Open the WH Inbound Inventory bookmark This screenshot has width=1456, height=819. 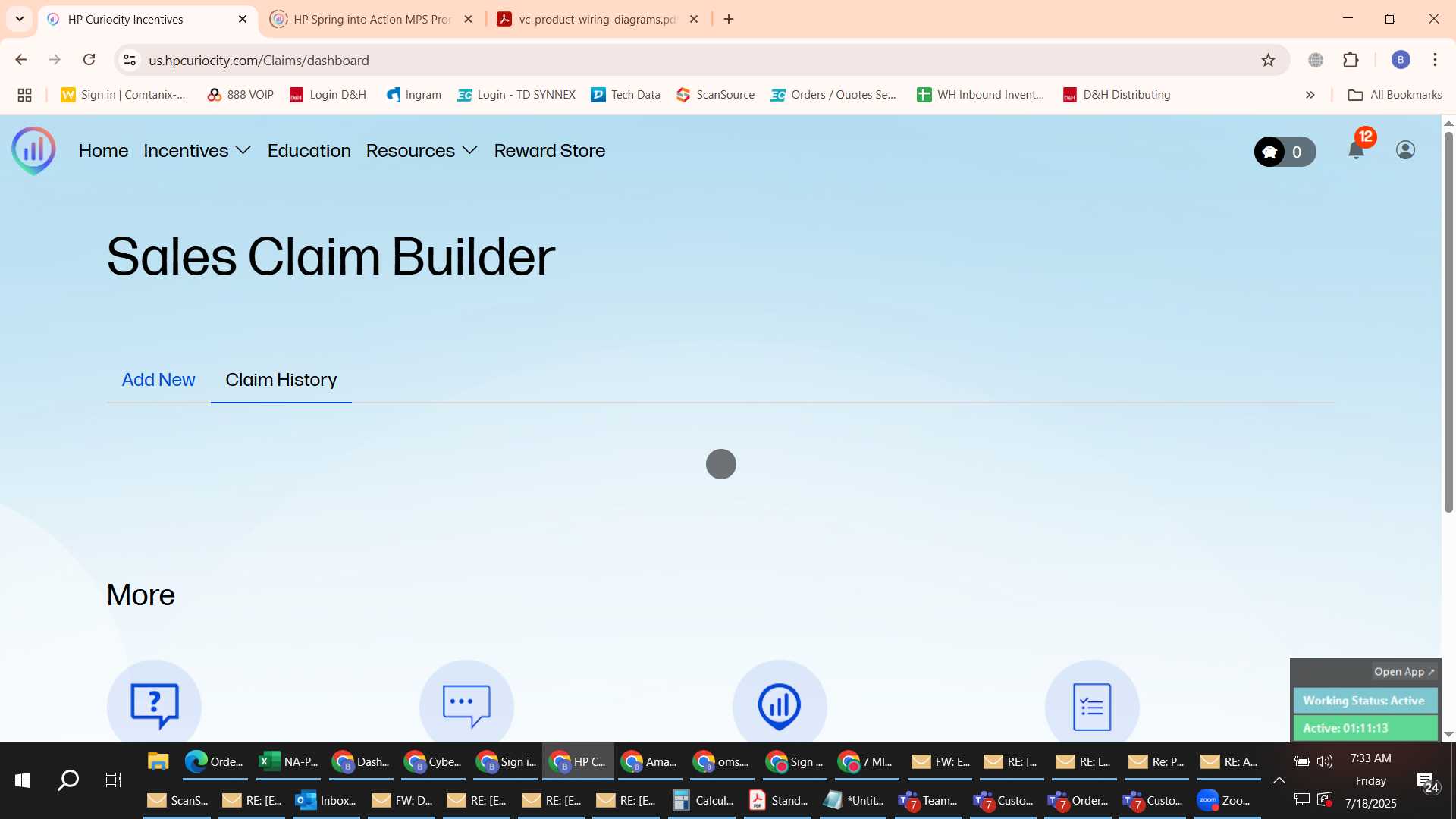[x=981, y=95]
